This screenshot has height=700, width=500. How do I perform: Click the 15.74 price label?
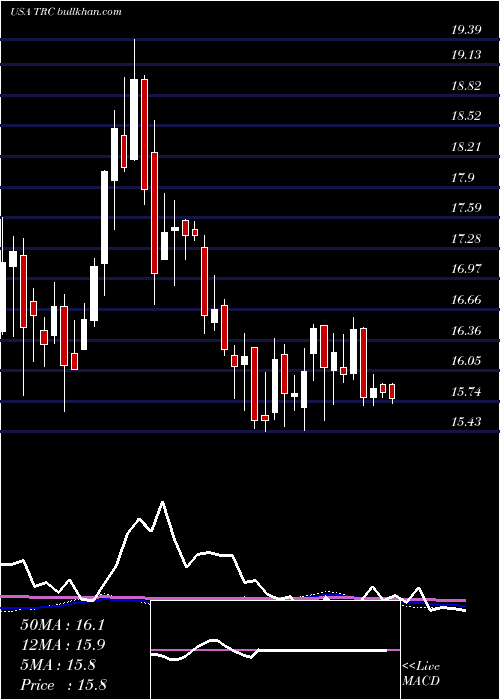pyautogui.click(x=466, y=392)
